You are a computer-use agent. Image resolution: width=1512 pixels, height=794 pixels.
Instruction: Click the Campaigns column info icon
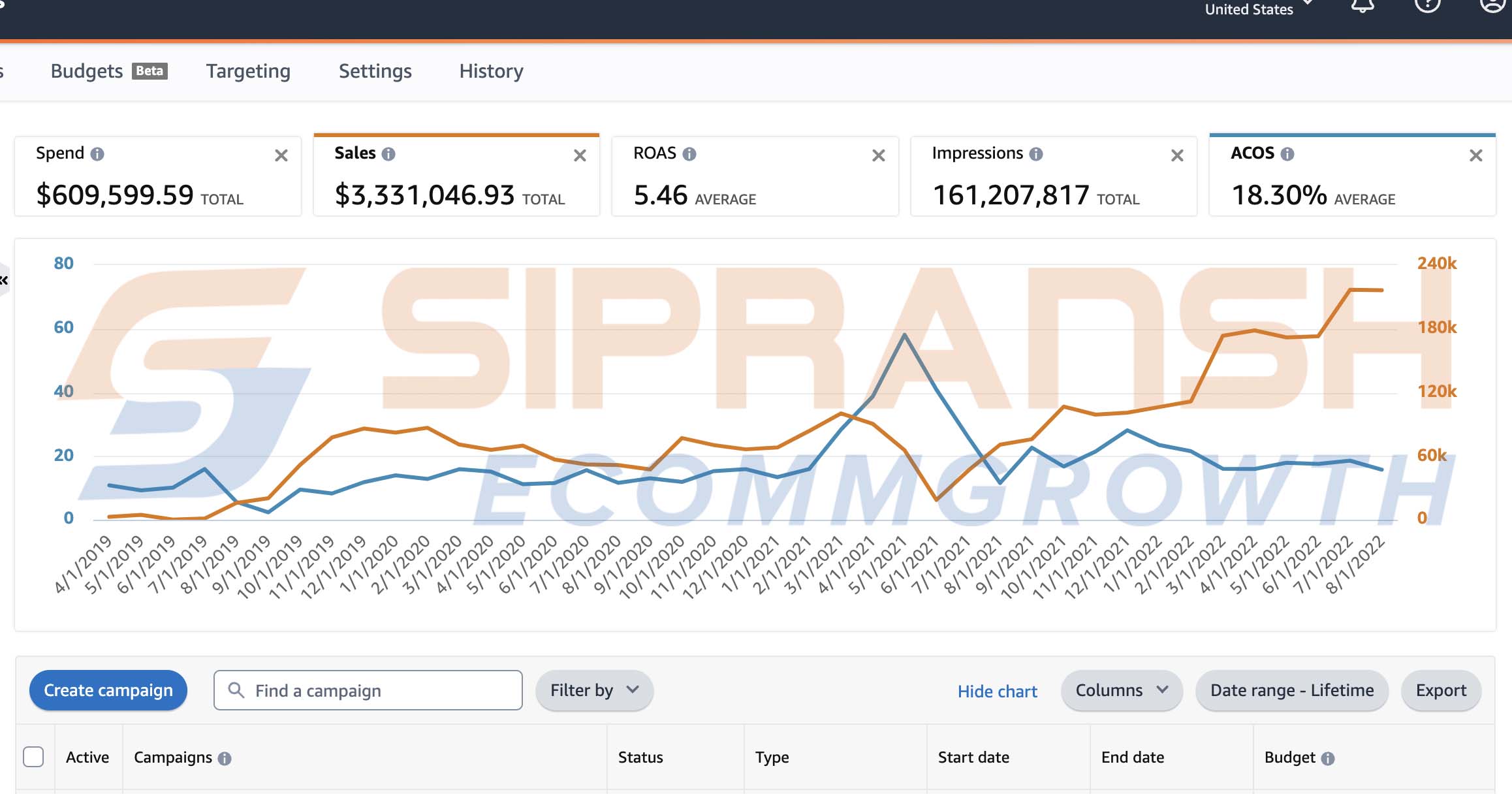click(x=225, y=758)
